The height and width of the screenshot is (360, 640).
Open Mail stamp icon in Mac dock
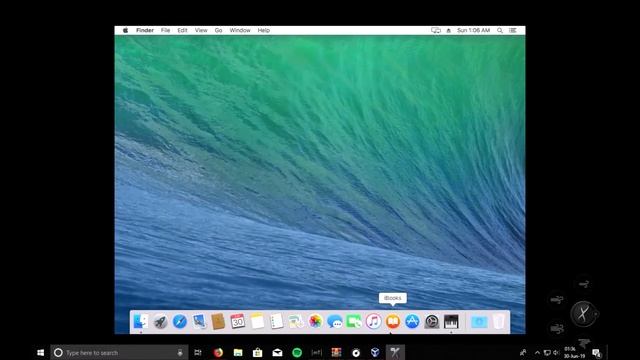[x=199, y=322]
